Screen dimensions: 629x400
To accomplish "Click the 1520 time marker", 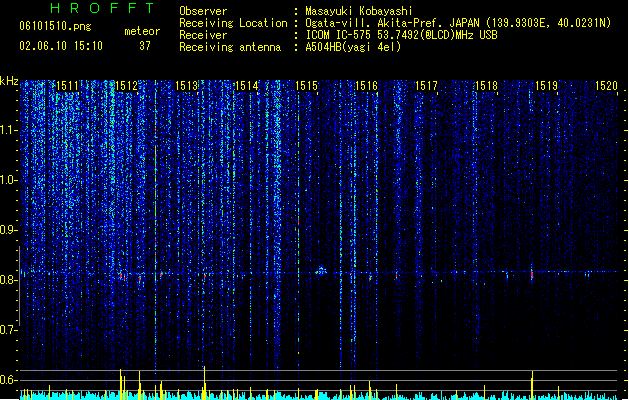I will 606,86.
